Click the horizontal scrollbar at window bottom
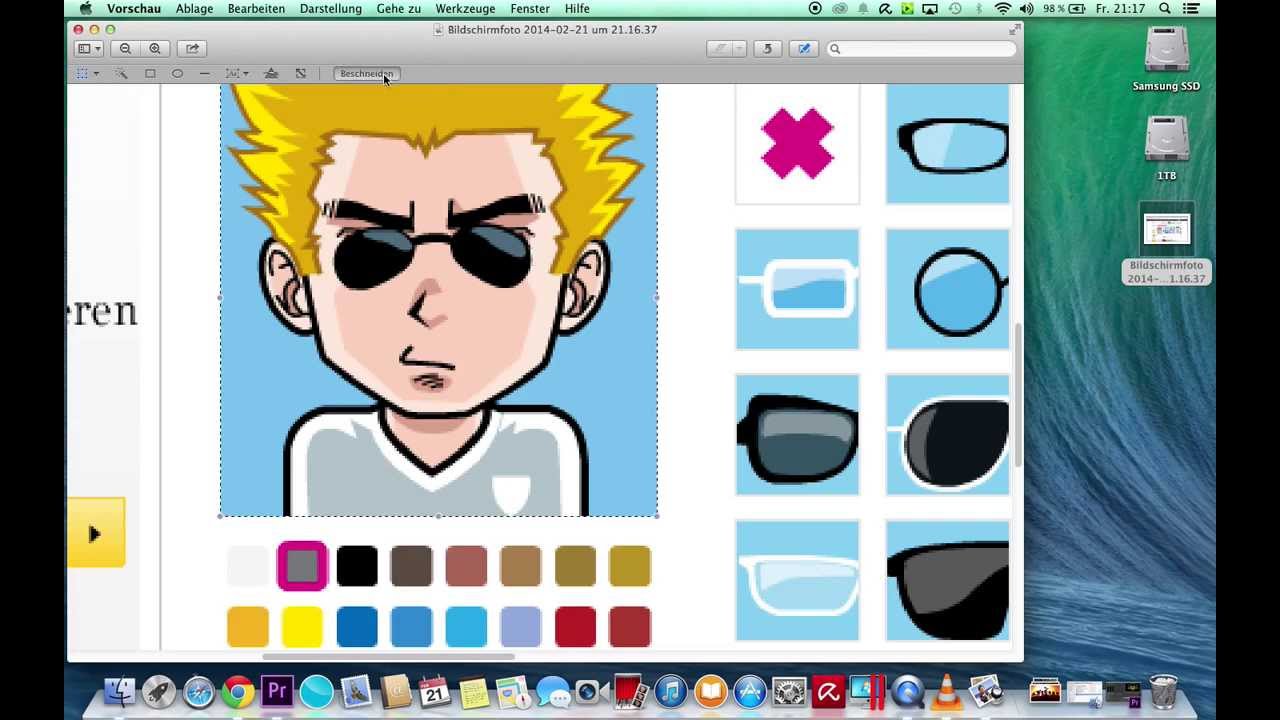1280x720 pixels. coord(389,657)
